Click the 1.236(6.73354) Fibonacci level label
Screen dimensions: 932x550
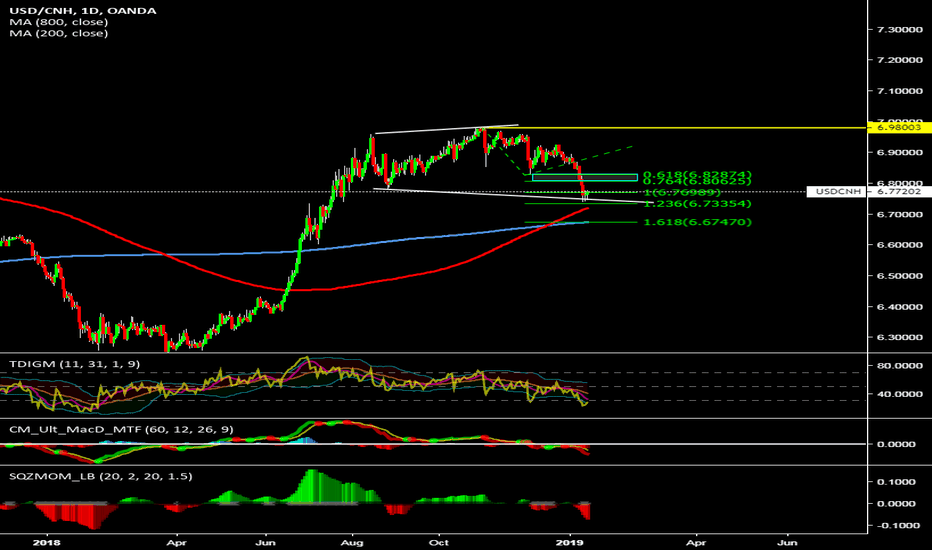[697, 204]
